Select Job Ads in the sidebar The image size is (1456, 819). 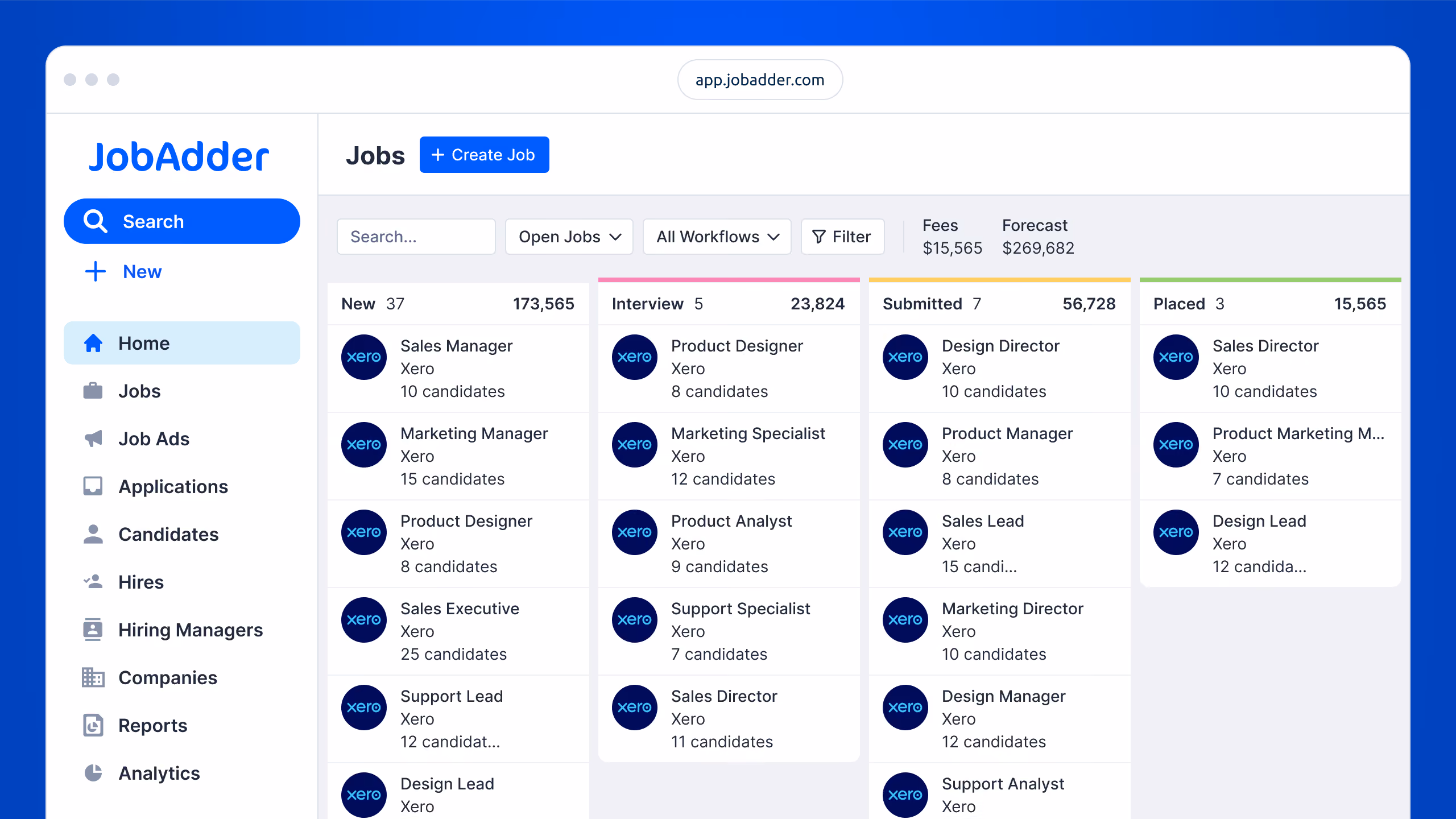coord(182,439)
